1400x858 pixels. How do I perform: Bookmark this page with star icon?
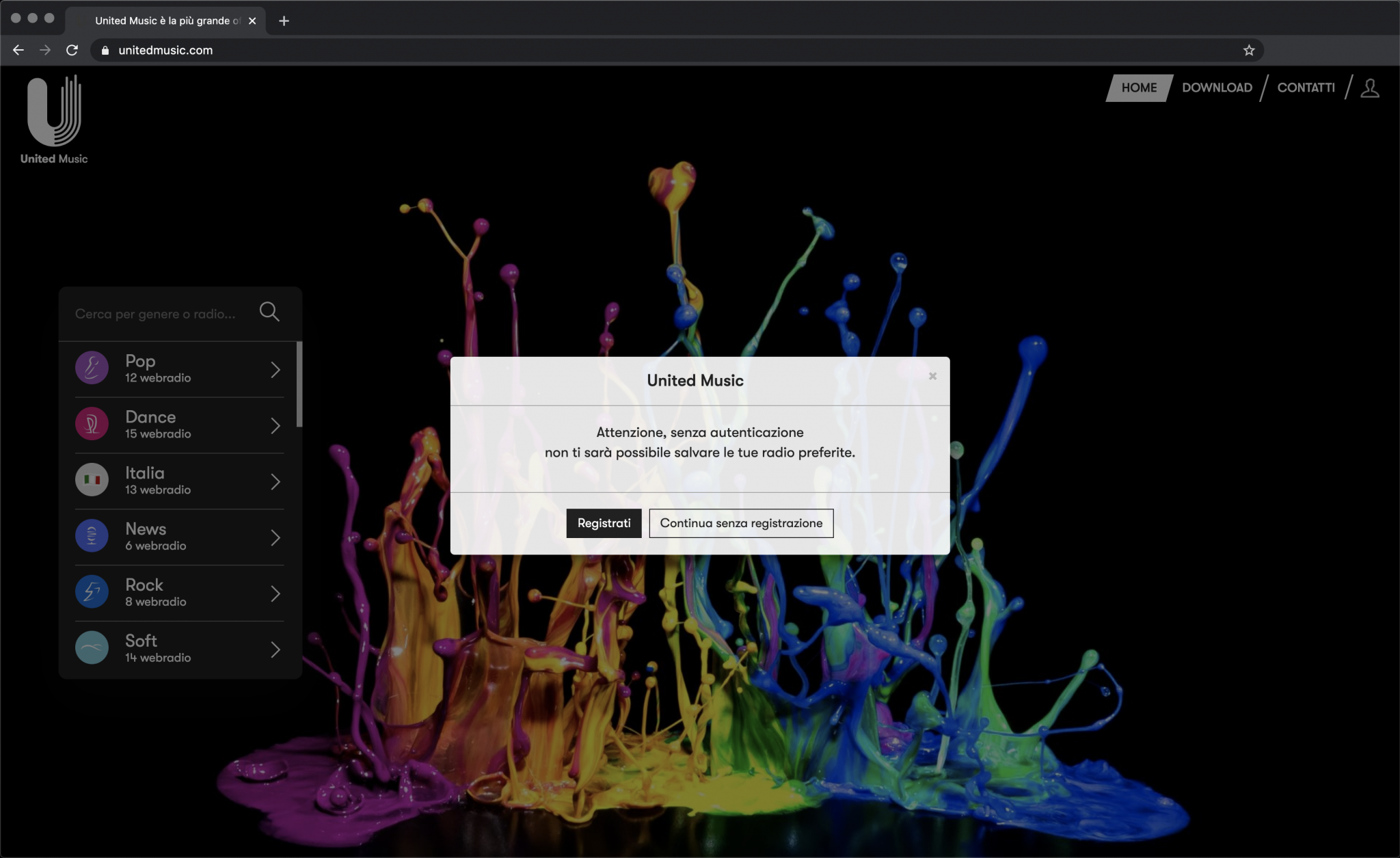click(1249, 50)
